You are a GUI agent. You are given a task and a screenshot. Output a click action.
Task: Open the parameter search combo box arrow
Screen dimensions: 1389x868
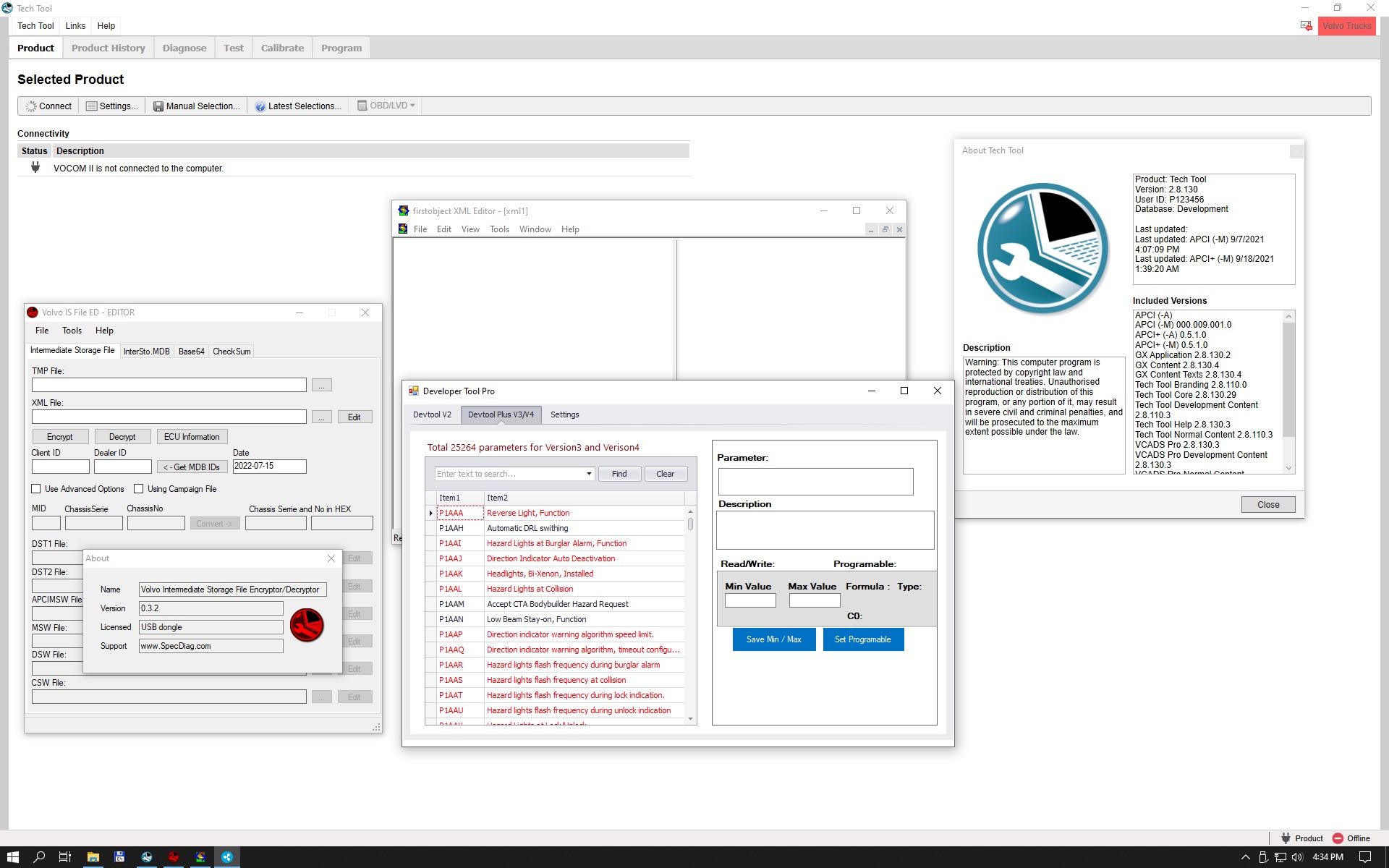pos(589,474)
